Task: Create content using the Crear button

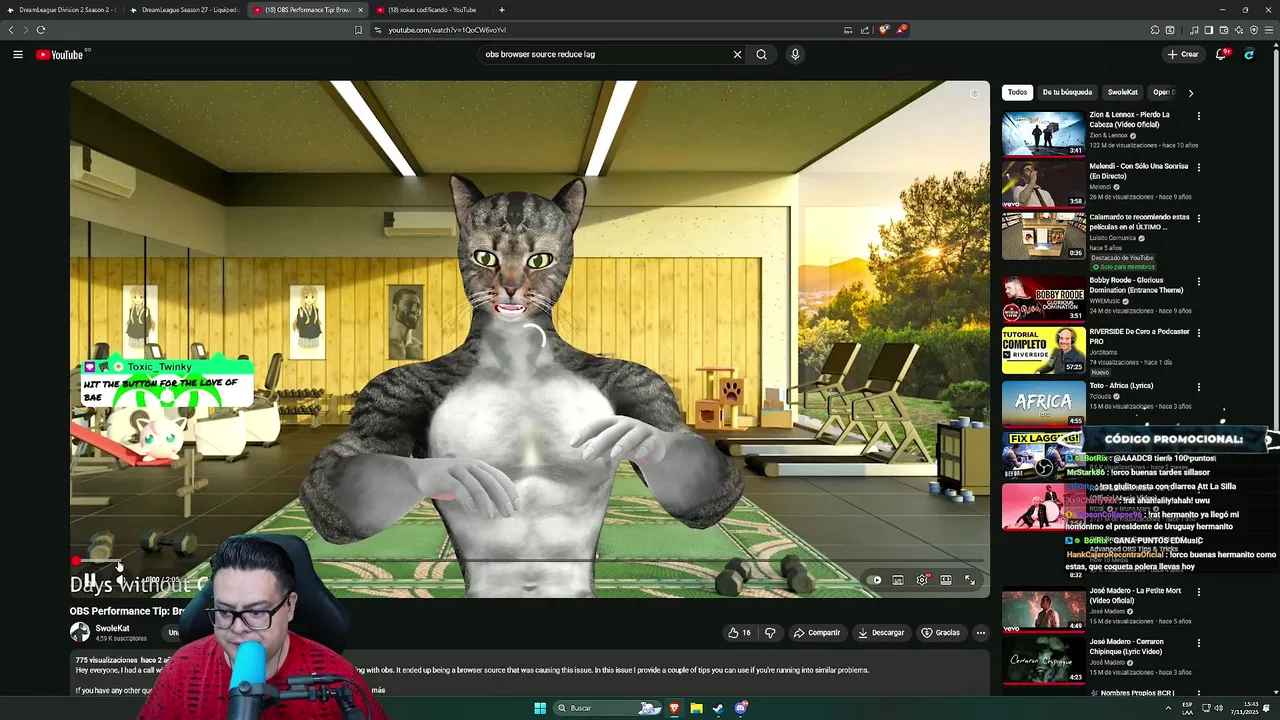Action: click(x=1182, y=54)
